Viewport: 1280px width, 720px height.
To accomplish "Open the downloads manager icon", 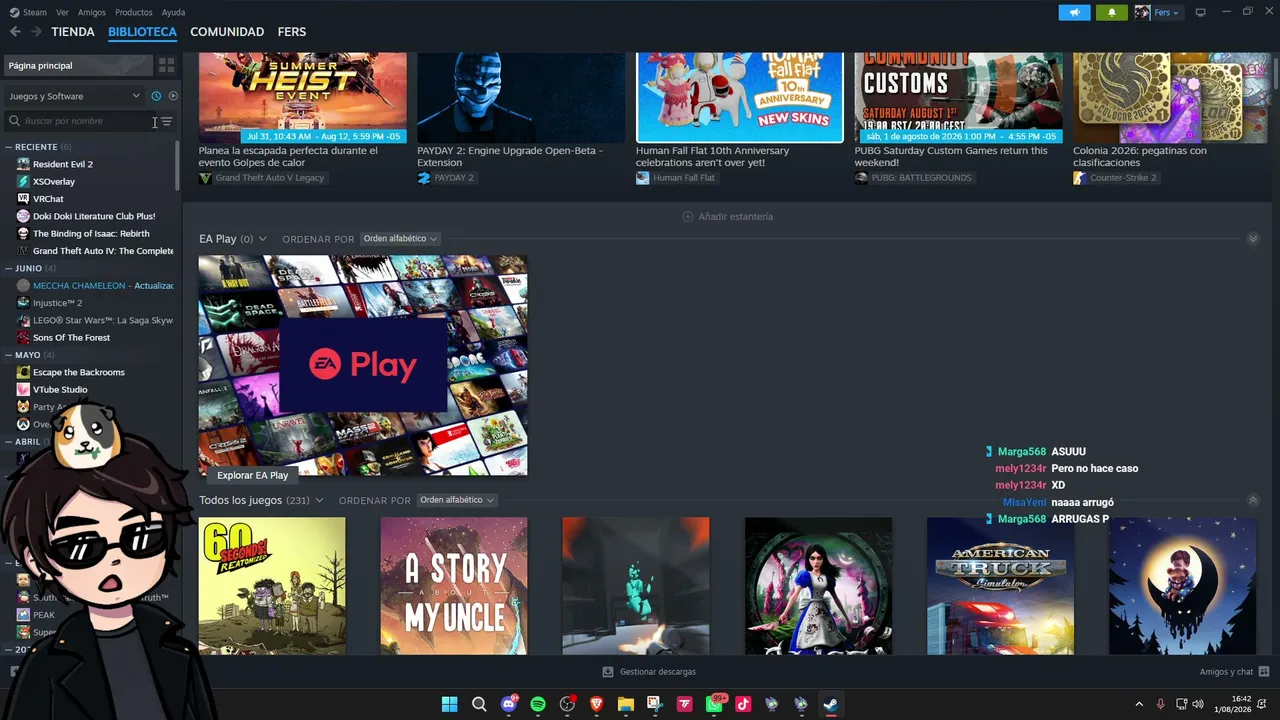I will pos(607,672).
